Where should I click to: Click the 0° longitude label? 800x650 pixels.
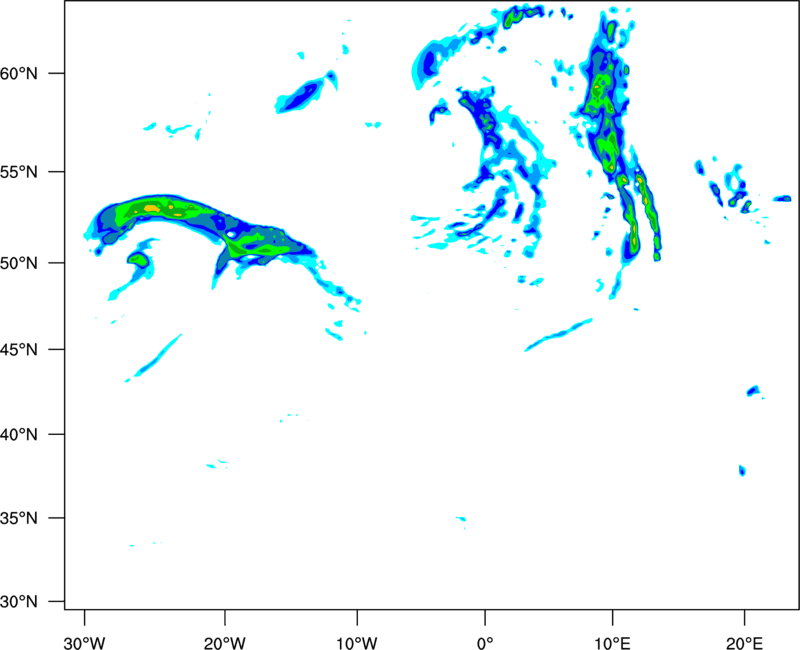(485, 643)
